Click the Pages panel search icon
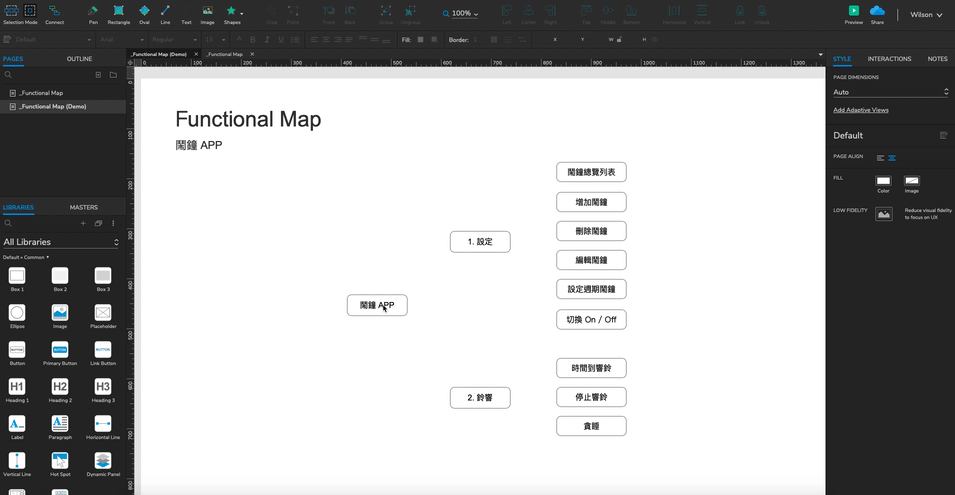Image resolution: width=955 pixels, height=495 pixels. [8, 75]
